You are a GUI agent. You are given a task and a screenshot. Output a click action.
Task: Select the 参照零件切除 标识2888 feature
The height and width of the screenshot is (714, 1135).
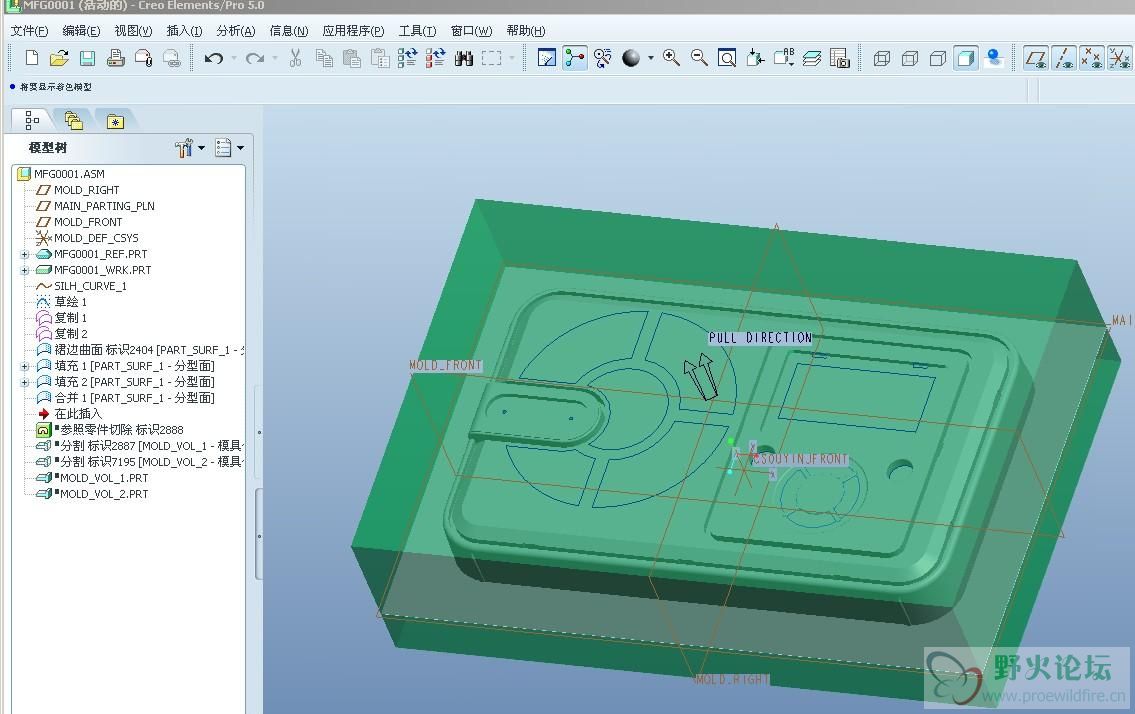(122, 429)
